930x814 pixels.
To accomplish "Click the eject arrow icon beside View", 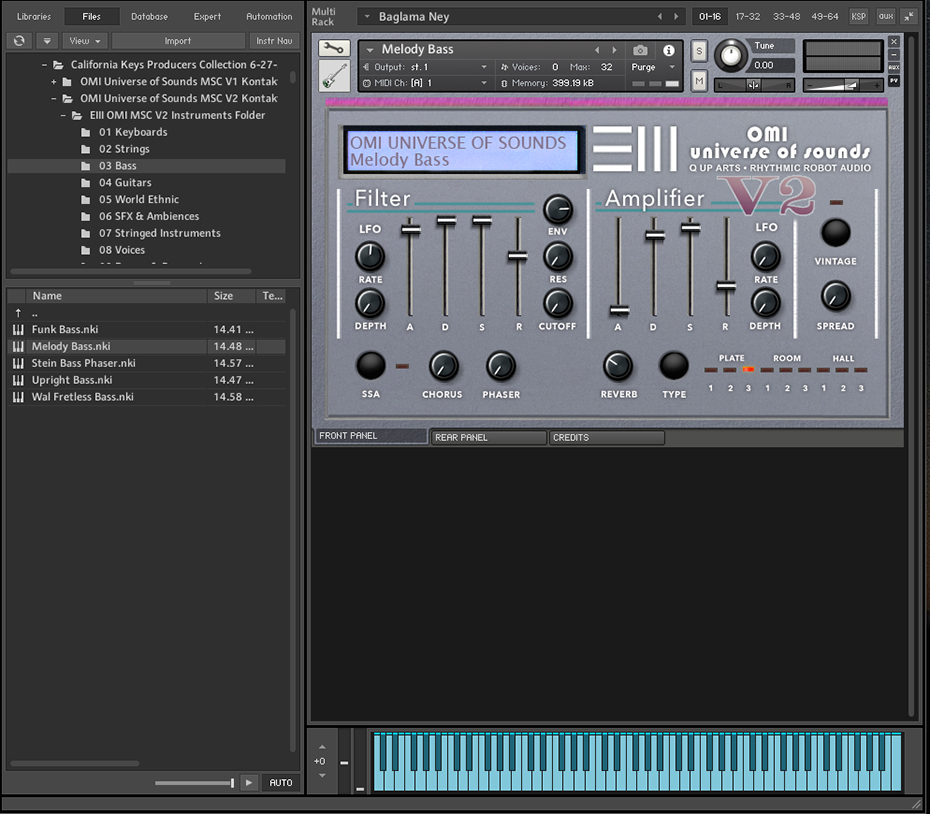I will coord(47,40).
